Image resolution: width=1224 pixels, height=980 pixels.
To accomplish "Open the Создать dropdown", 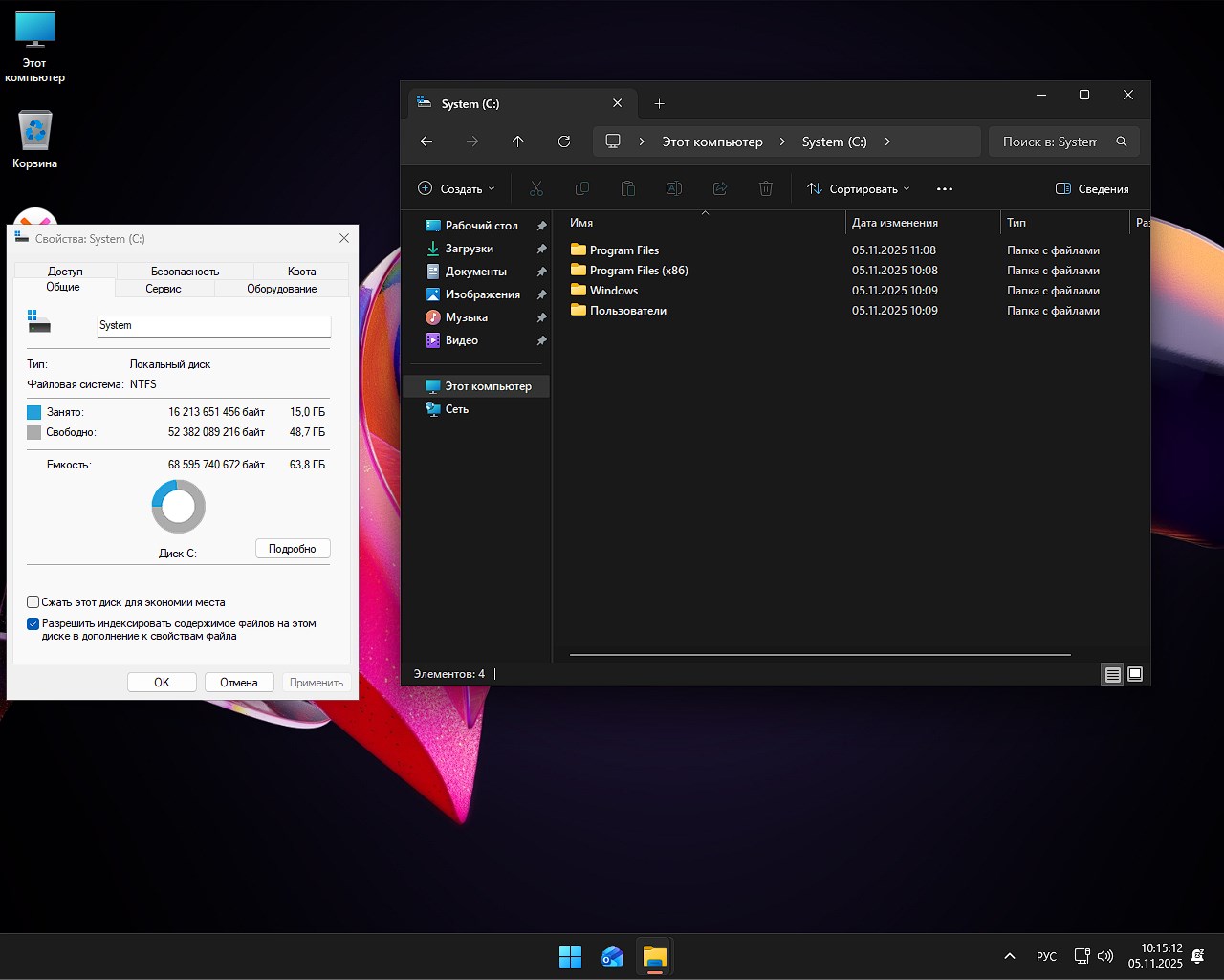I will coord(456,188).
